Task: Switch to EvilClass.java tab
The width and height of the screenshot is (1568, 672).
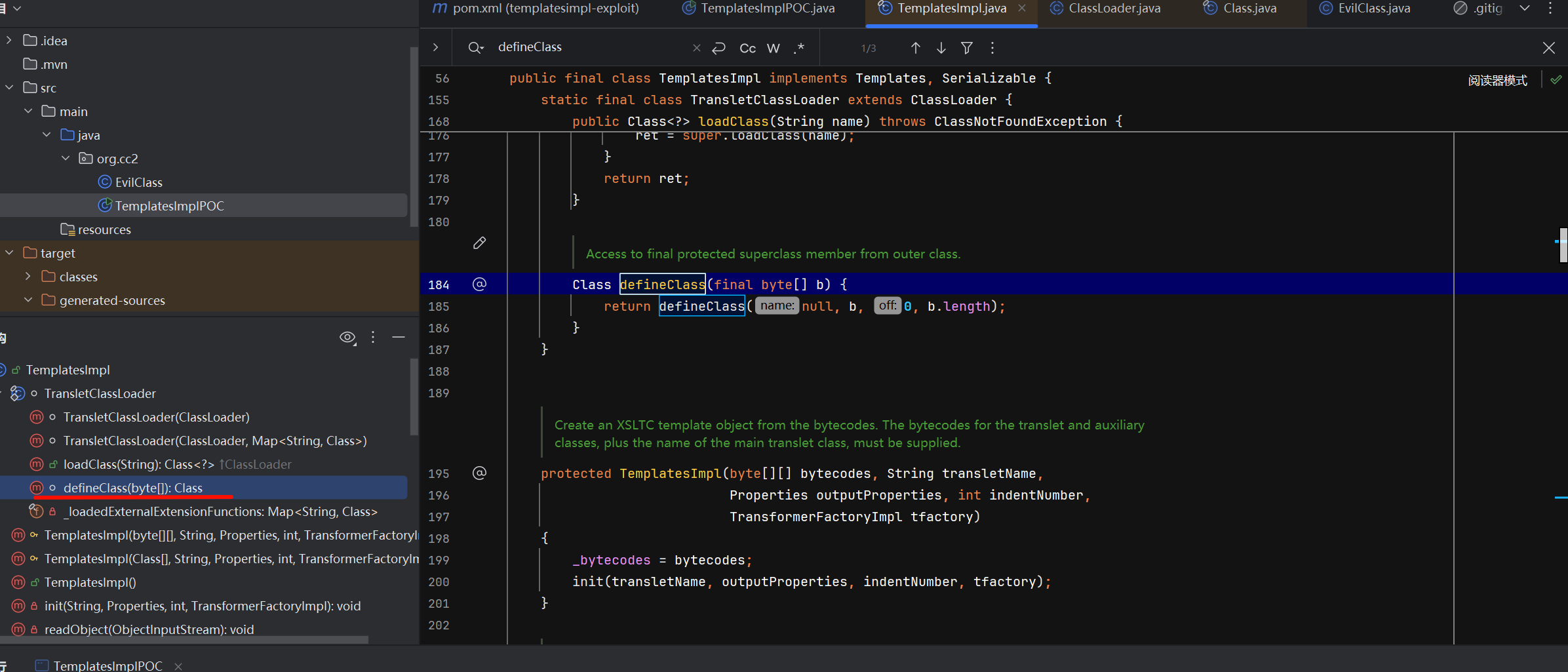Action: [1365, 9]
